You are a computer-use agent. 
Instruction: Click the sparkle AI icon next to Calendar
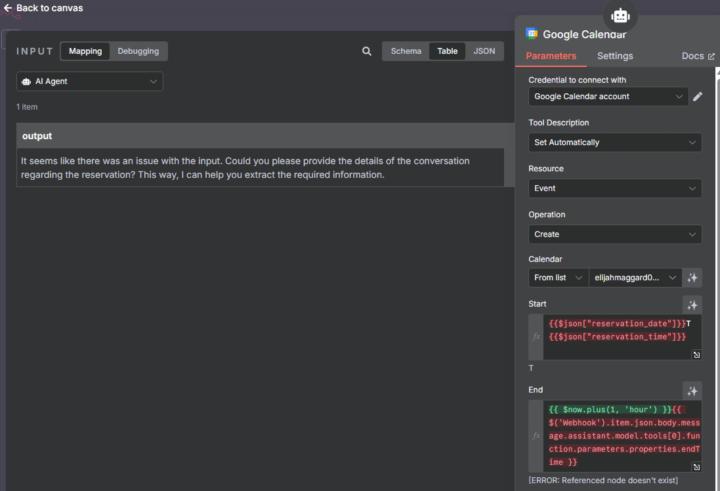692,277
